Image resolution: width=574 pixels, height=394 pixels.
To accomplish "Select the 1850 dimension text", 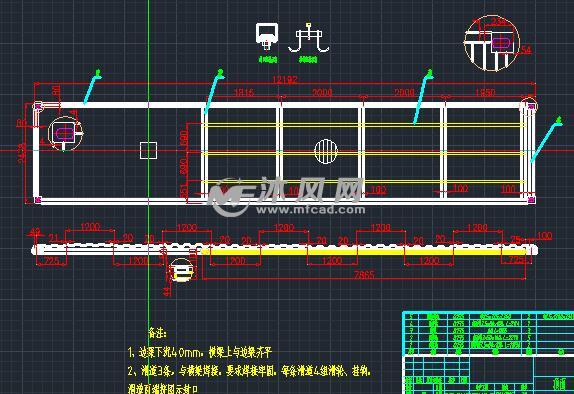I will pyautogui.click(x=485, y=92).
